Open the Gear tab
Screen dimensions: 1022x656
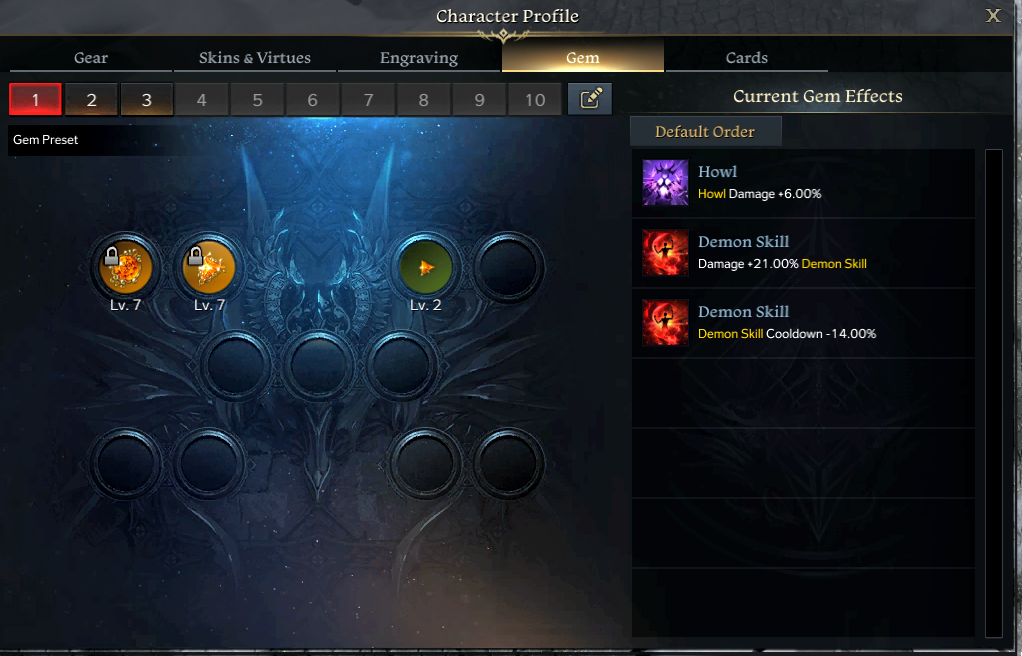tap(91, 57)
